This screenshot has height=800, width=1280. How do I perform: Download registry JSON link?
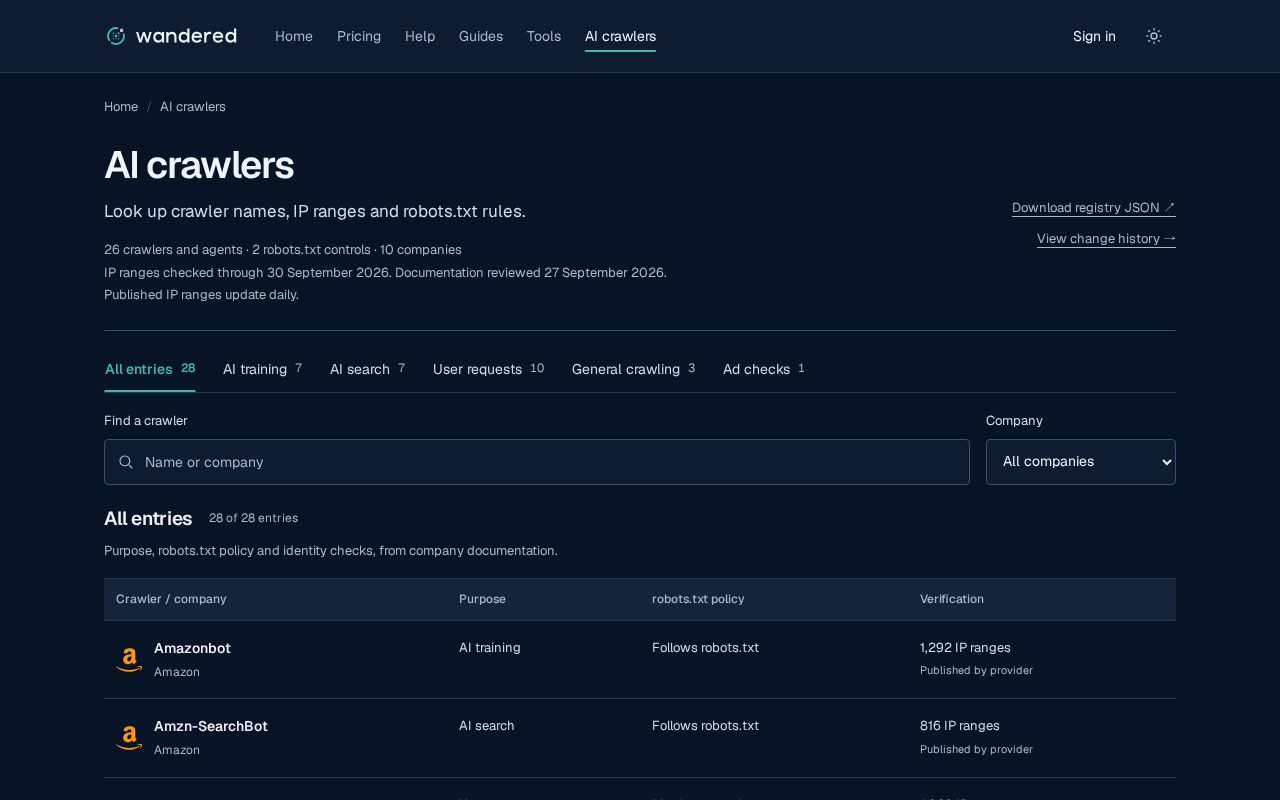1094,208
